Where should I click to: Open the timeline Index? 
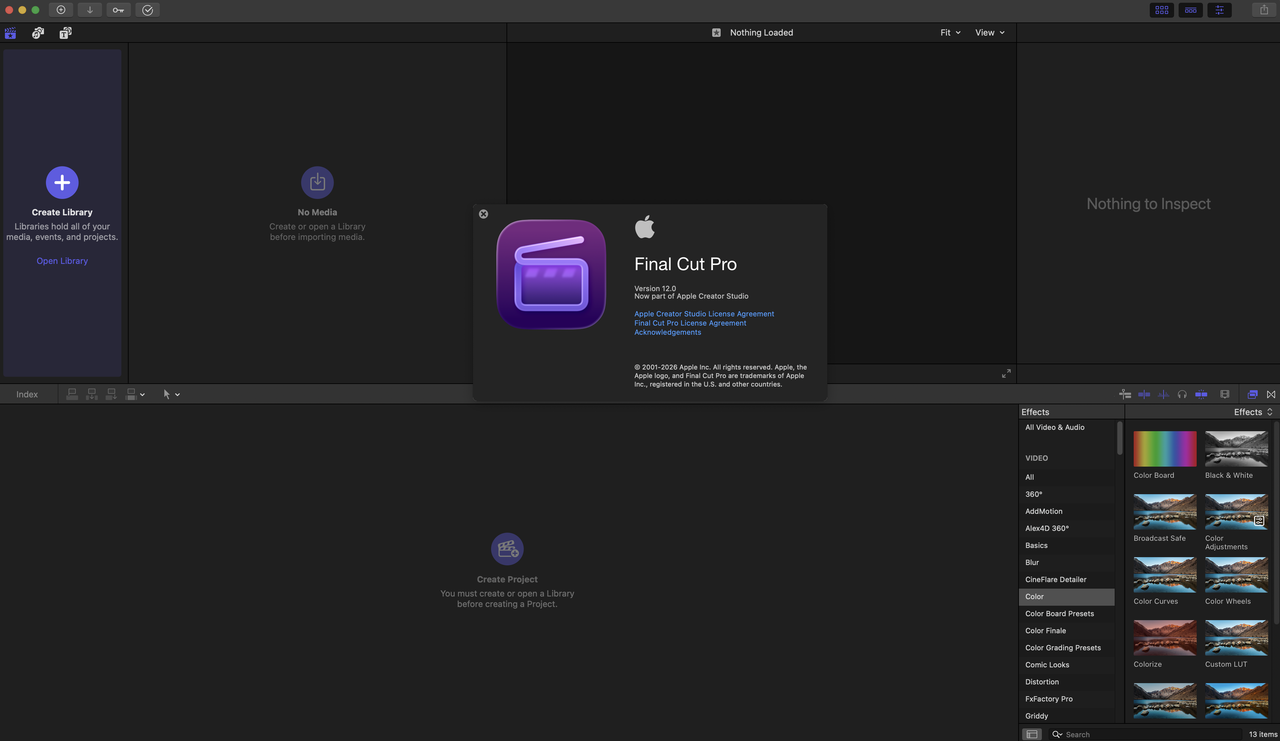click(x=27, y=394)
